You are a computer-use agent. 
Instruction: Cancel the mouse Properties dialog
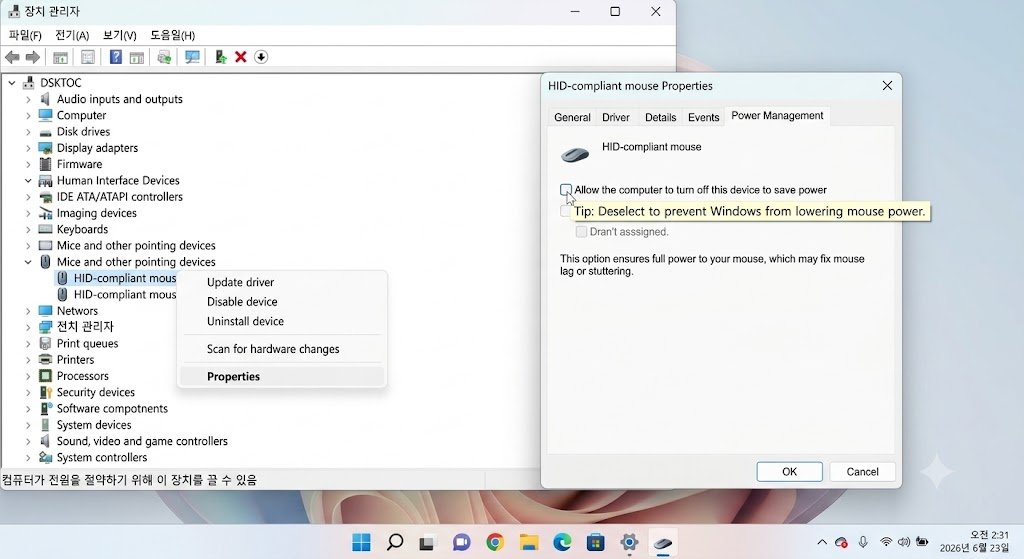coord(862,471)
